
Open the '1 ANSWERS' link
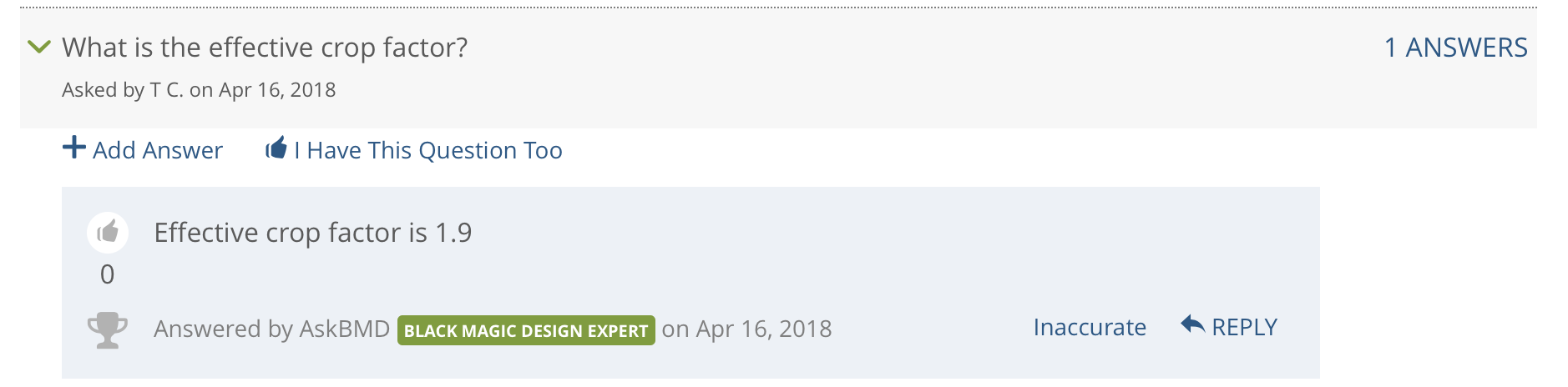[1455, 48]
